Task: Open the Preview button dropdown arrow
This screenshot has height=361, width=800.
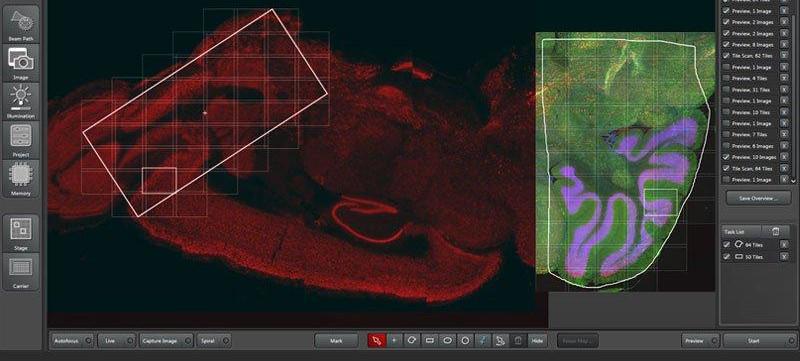Action: point(714,341)
